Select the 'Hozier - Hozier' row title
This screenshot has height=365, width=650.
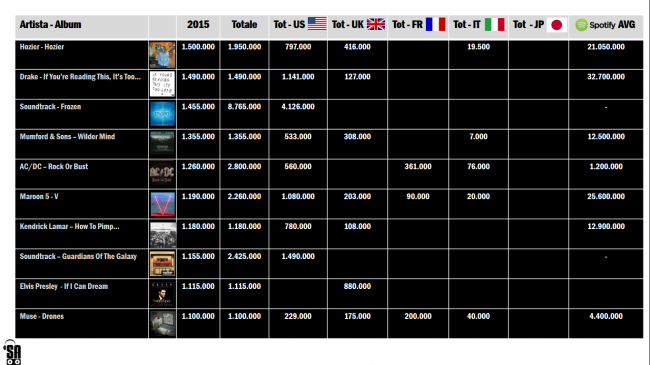tap(42, 47)
